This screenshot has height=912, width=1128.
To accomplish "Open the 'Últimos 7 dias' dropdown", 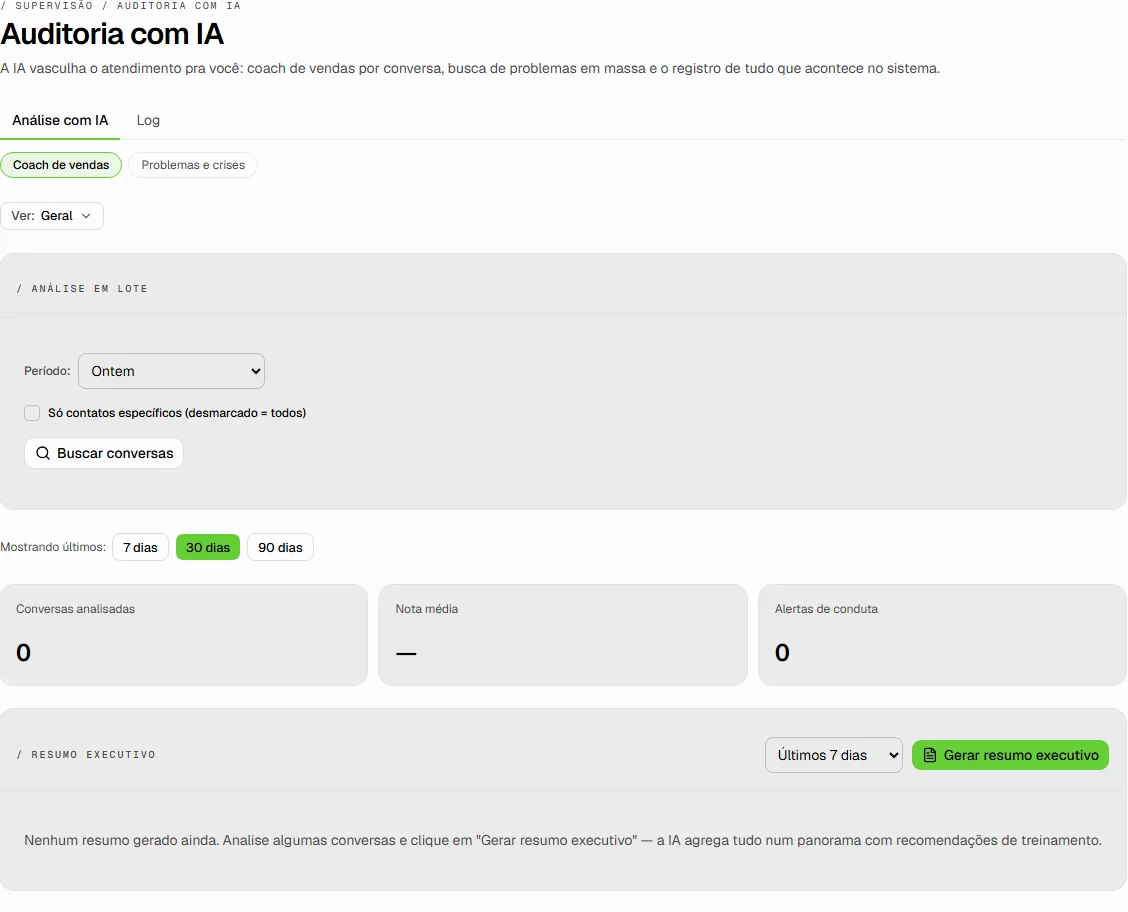I will coord(834,755).
